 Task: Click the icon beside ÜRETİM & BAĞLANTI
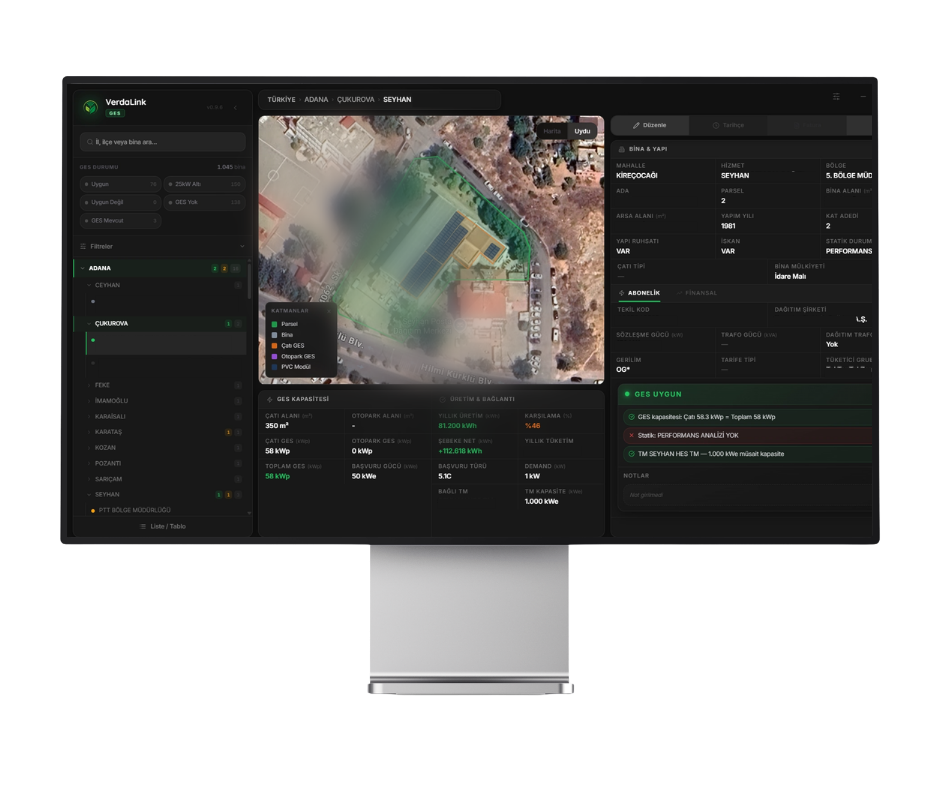pos(443,399)
